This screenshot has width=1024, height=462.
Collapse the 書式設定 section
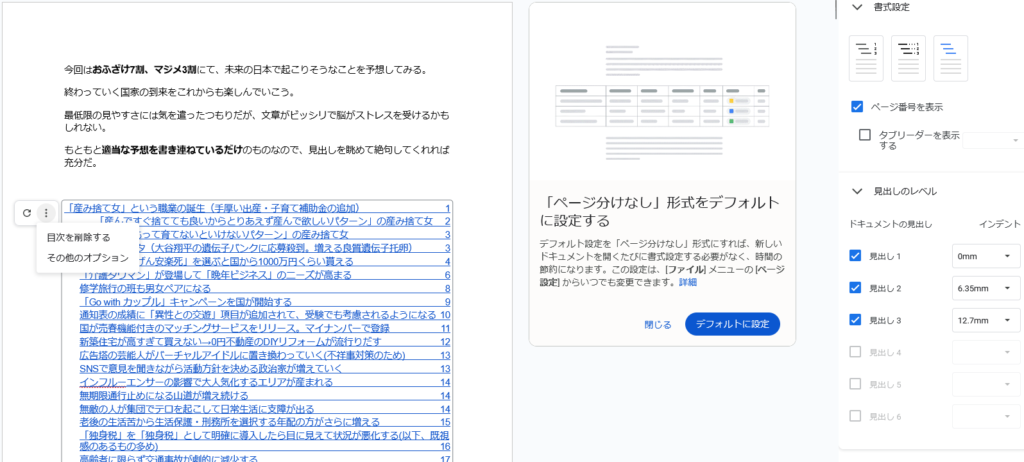856,7
